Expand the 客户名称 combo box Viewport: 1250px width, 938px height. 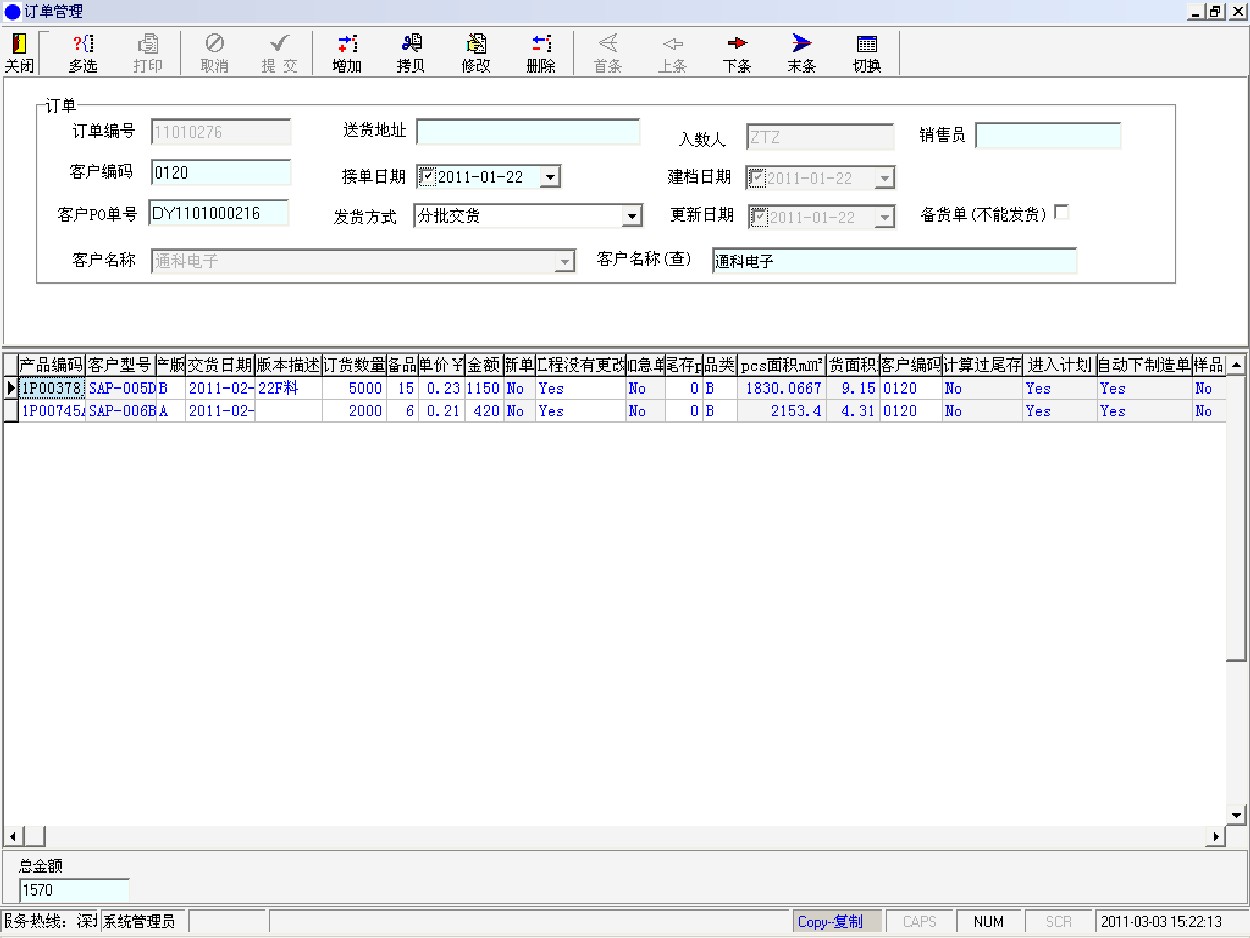pyautogui.click(x=565, y=262)
